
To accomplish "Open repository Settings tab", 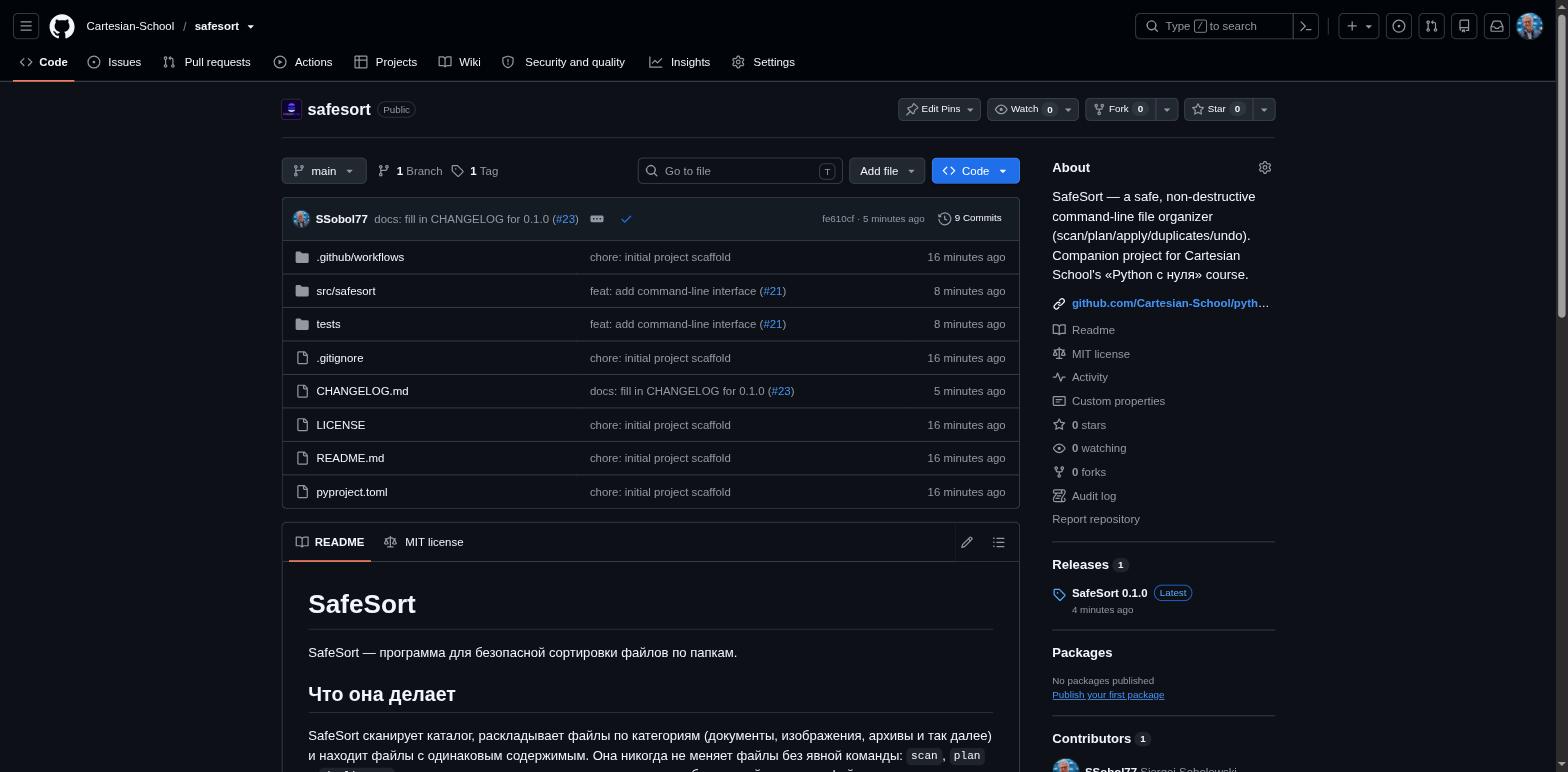I will pos(763,62).
